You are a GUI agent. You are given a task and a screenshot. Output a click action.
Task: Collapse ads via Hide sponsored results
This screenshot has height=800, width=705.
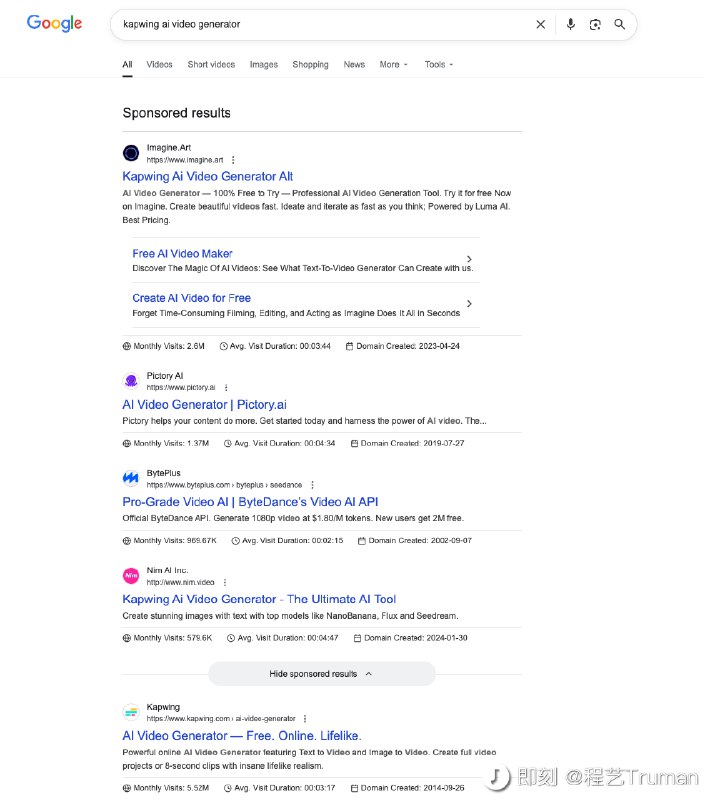[x=321, y=674]
